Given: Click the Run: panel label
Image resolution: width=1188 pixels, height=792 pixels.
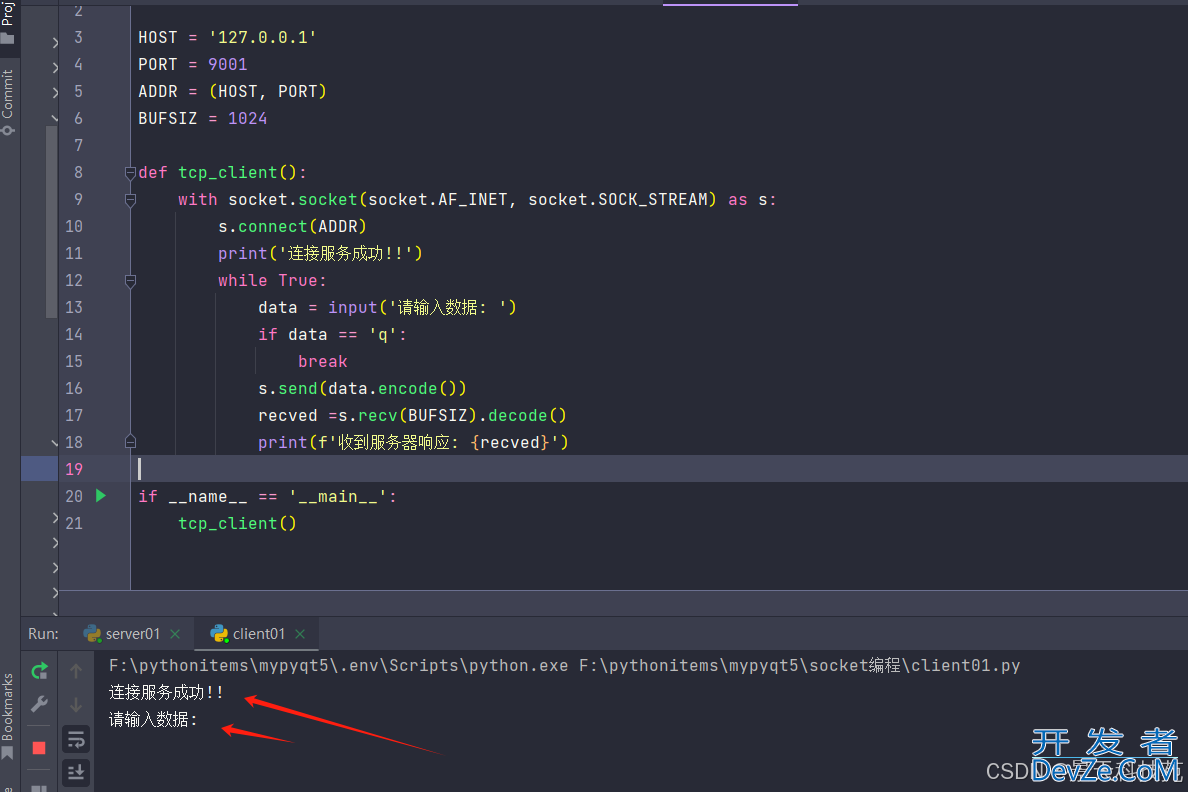Looking at the screenshot, I should (43, 634).
